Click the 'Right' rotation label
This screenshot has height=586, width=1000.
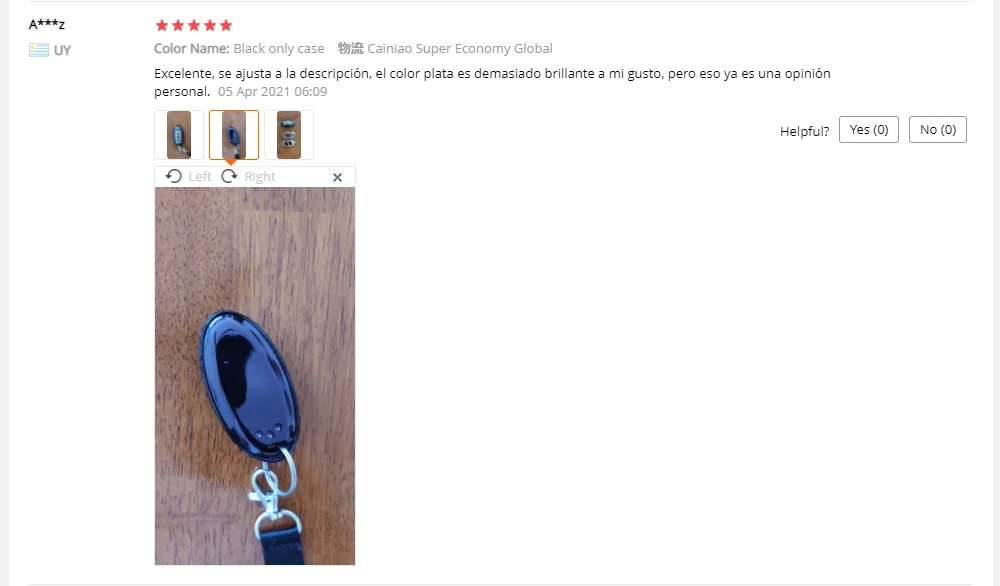260,177
